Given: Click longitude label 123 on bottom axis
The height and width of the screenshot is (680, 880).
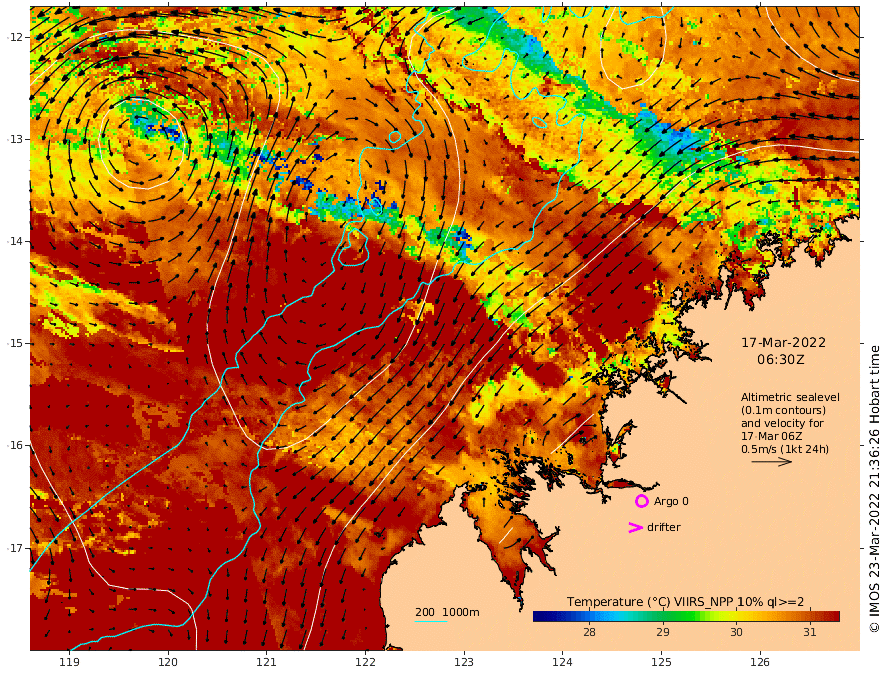Looking at the screenshot, I should point(464,662).
